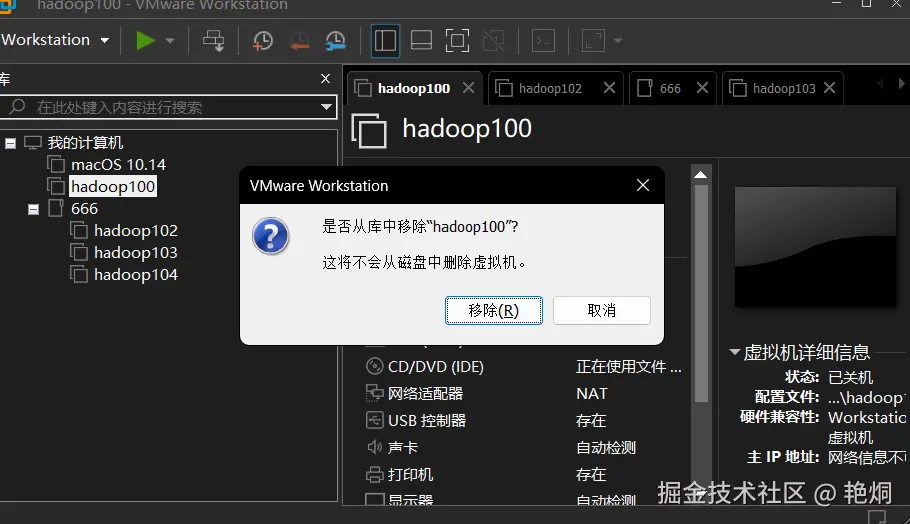Click the macOS 10.14 VM icon
Image resolution: width=910 pixels, height=524 pixels.
56,165
